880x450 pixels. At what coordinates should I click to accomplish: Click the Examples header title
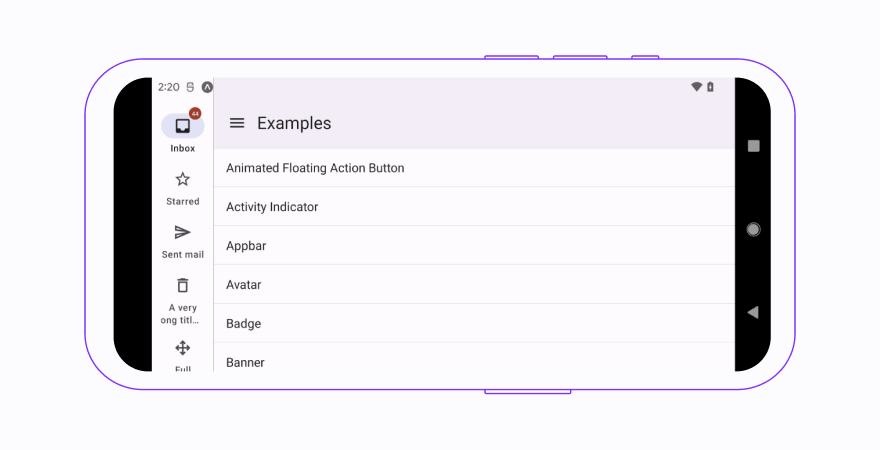pyautogui.click(x=294, y=123)
